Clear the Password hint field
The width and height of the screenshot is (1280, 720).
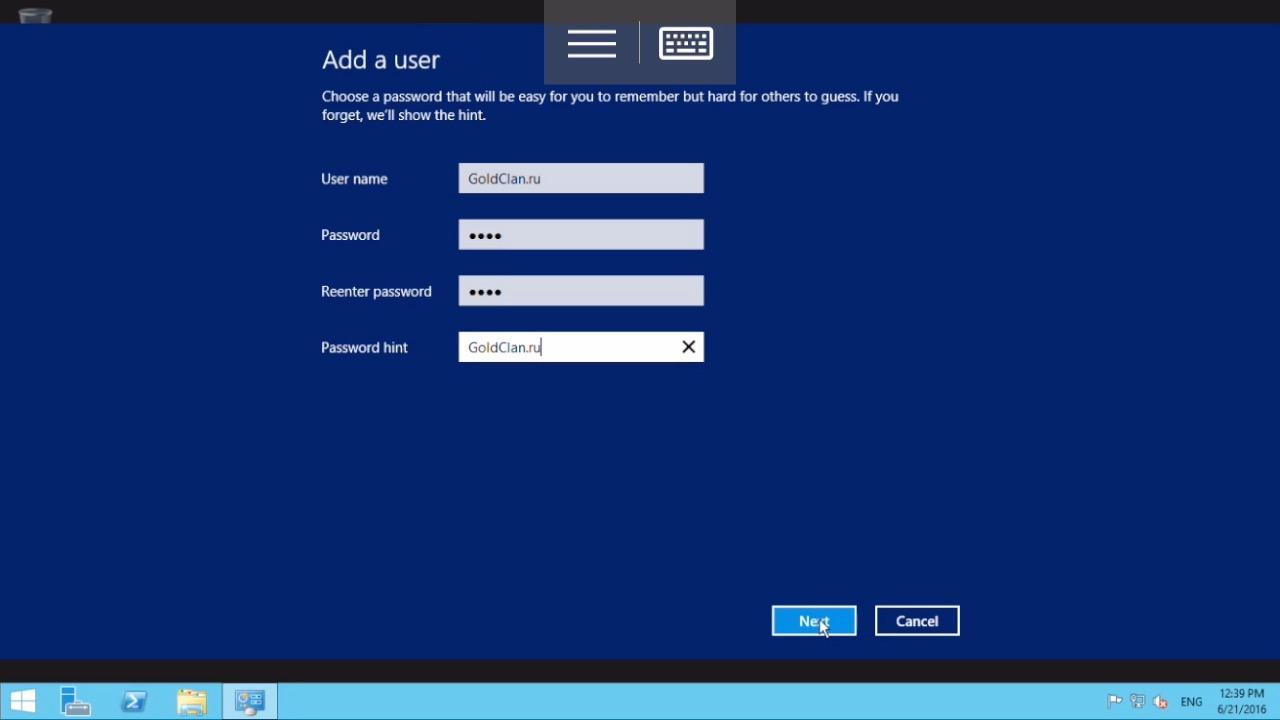688,347
